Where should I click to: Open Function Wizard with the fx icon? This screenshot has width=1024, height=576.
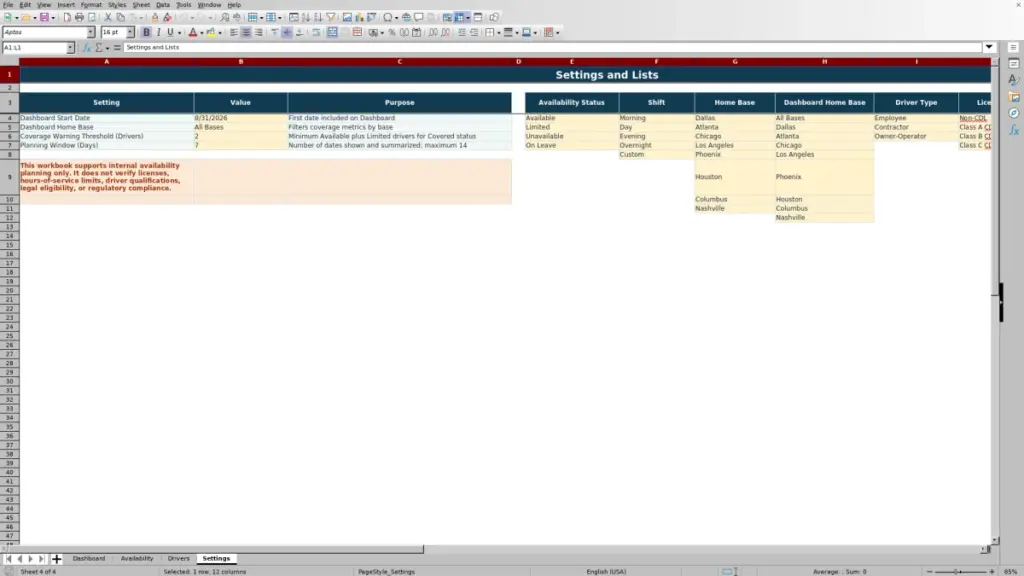pos(86,48)
